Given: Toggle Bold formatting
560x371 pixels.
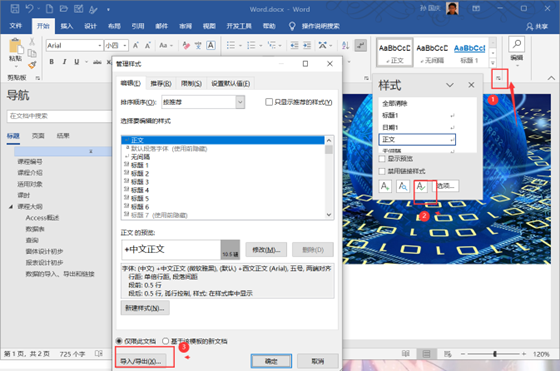Looking at the screenshot, I should point(52,62).
